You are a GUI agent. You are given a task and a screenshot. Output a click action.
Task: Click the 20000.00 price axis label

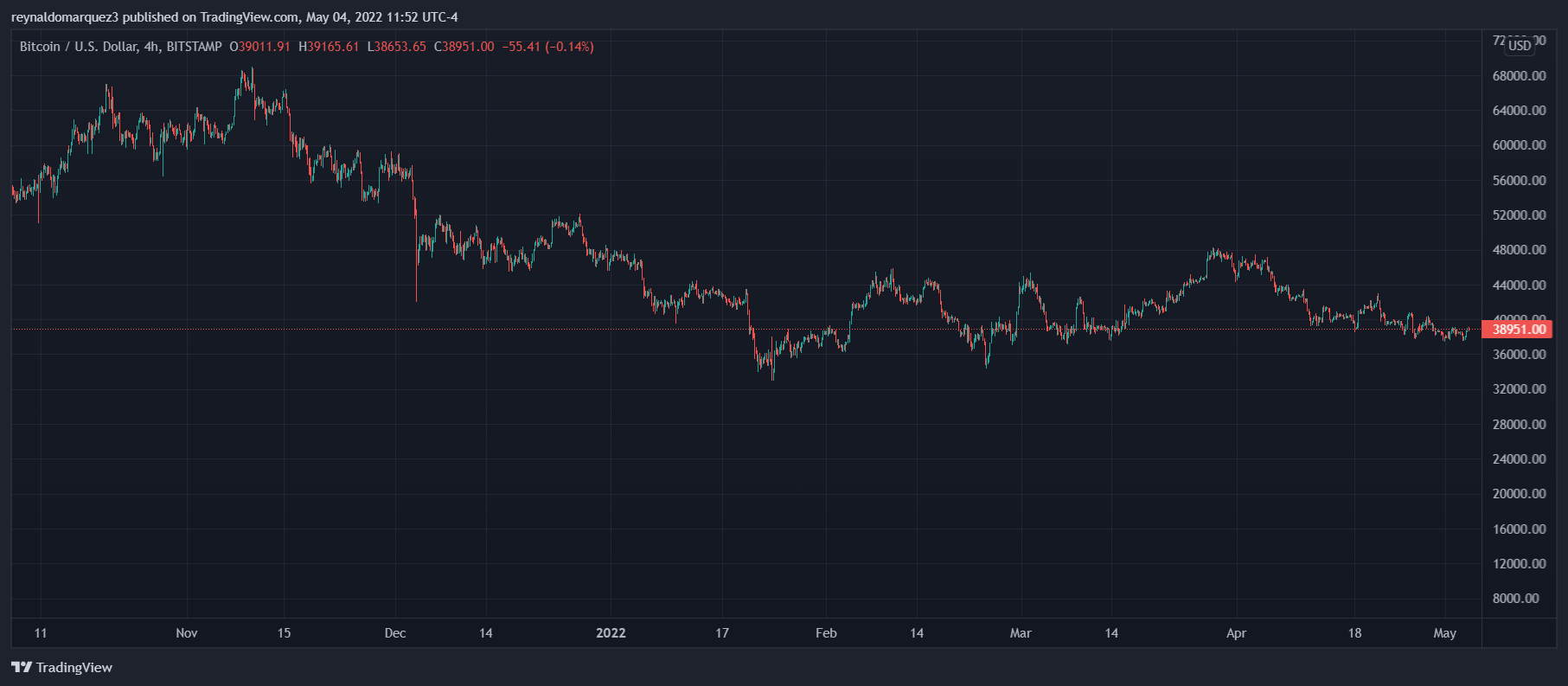point(1519,494)
